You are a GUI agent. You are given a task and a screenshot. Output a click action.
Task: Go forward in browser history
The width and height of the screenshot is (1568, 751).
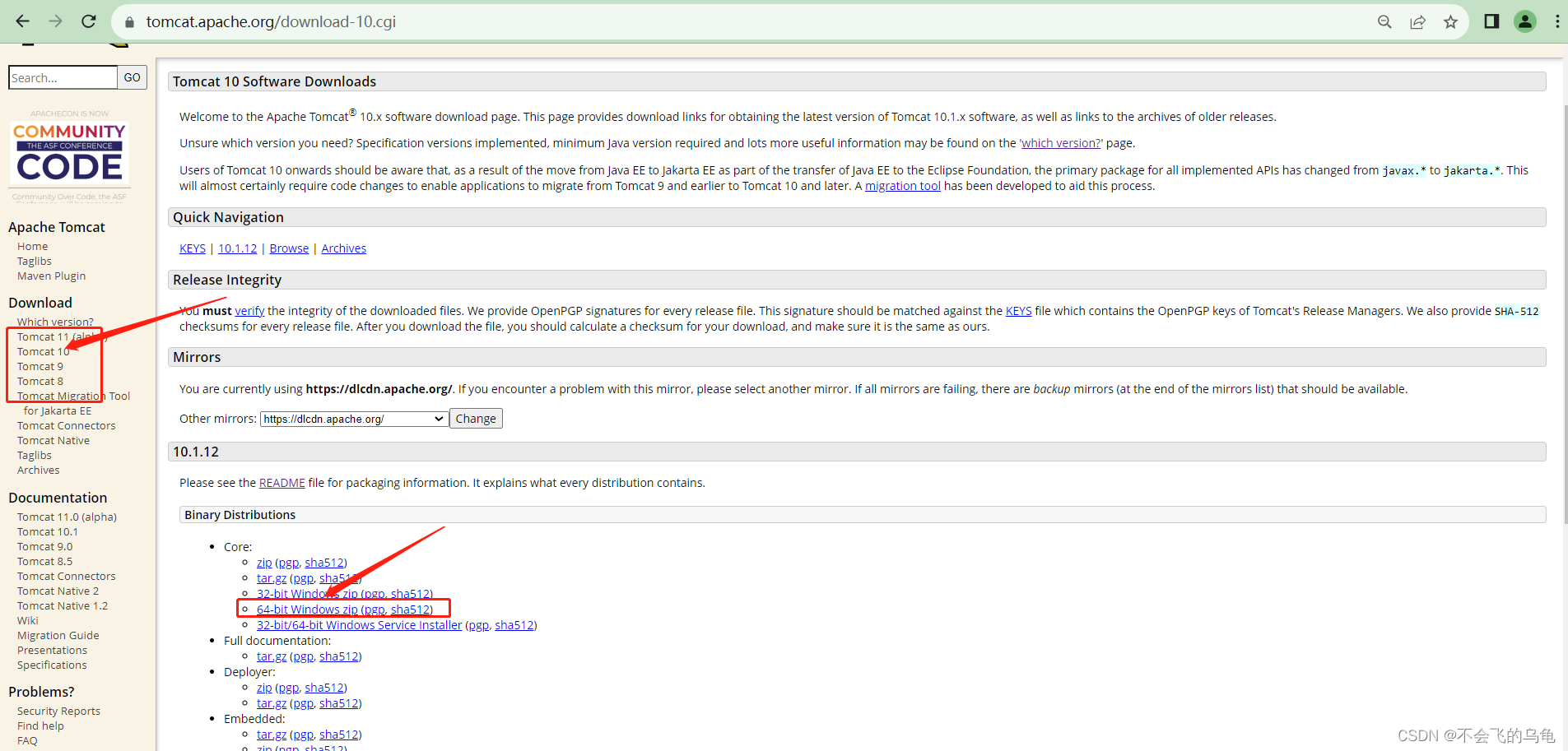[x=55, y=21]
